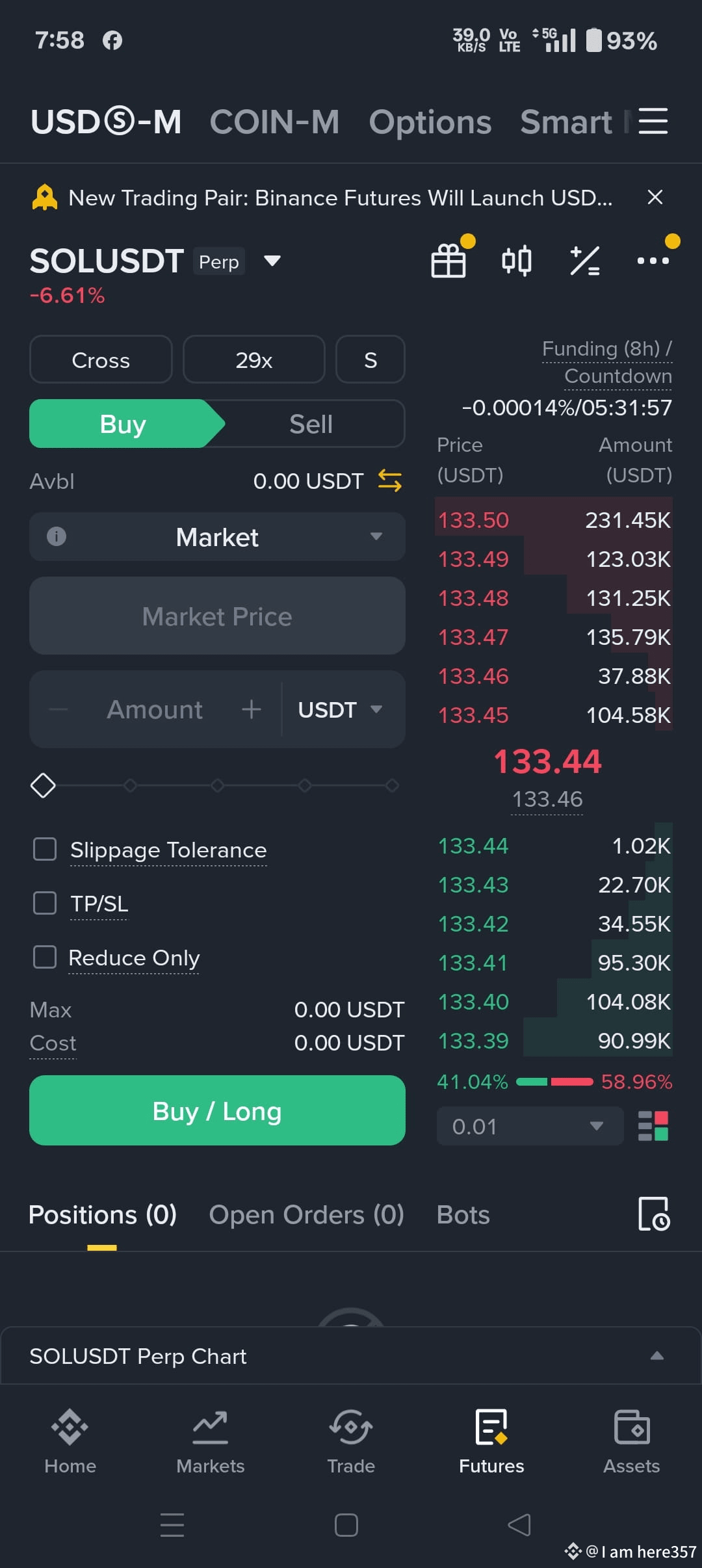Enable the Slippage Tolerance checkbox
This screenshot has width=702, height=1568.
tap(45, 849)
